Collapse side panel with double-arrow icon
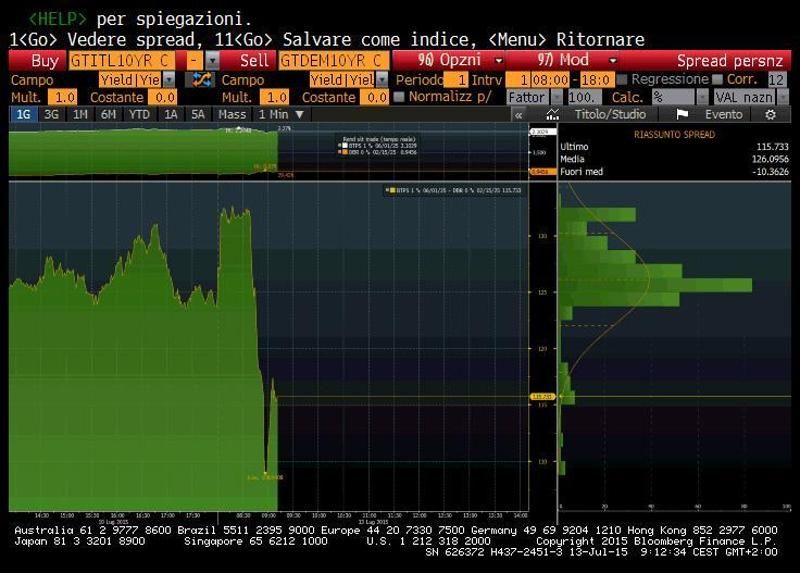Image resolution: width=800 pixels, height=573 pixels. [x=518, y=114]
